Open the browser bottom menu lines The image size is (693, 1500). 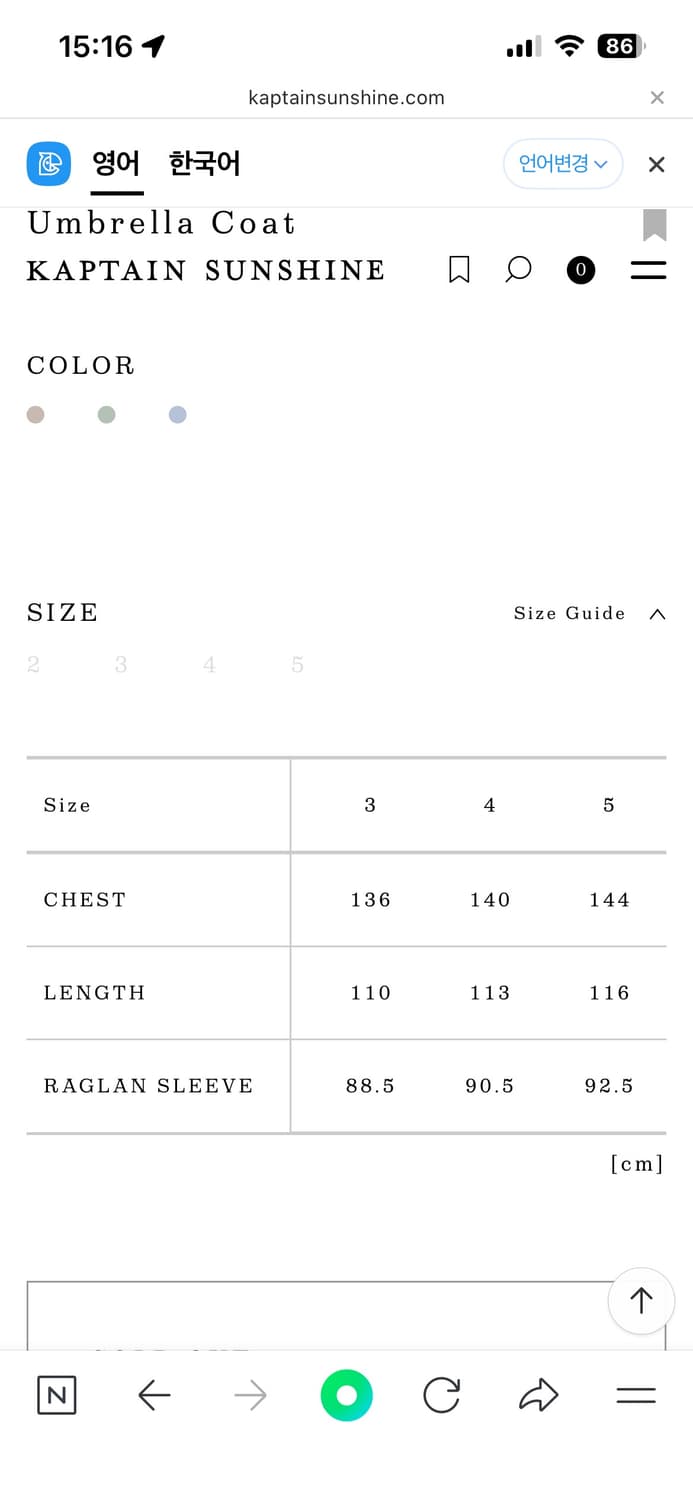coord(636,1395)
